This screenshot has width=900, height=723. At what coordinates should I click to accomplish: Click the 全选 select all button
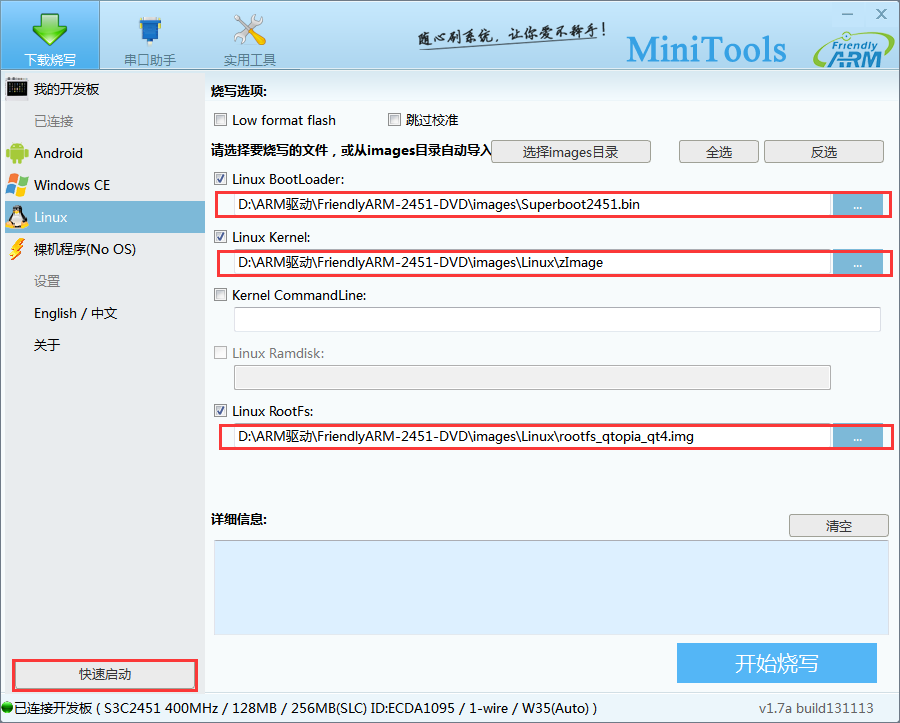(719, 152)
